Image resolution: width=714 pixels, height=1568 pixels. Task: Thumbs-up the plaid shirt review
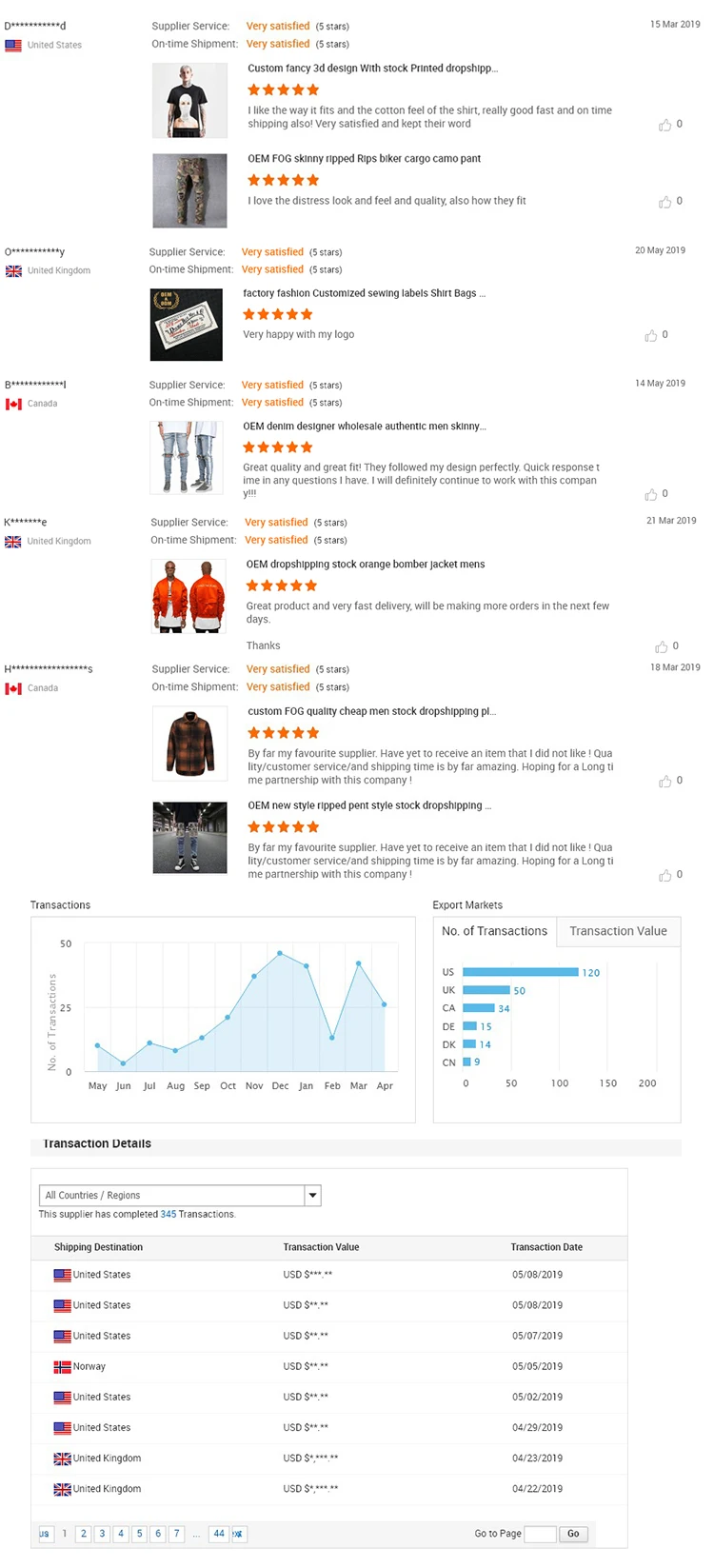[664, 781]
